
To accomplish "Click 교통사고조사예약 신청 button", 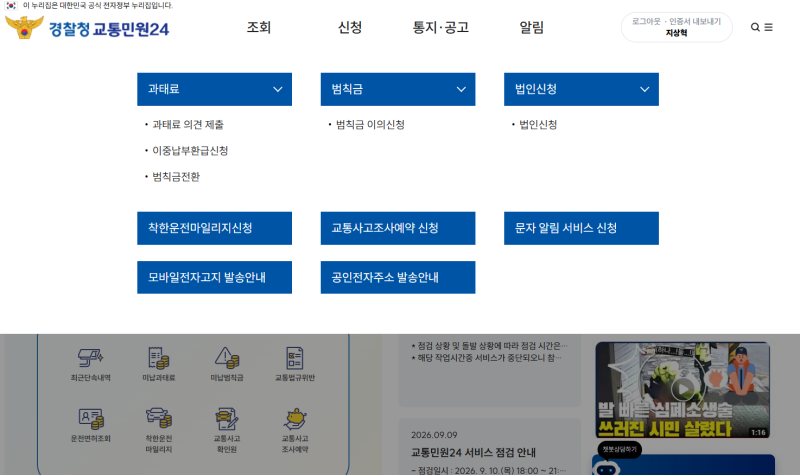I will tap(398, 228).
